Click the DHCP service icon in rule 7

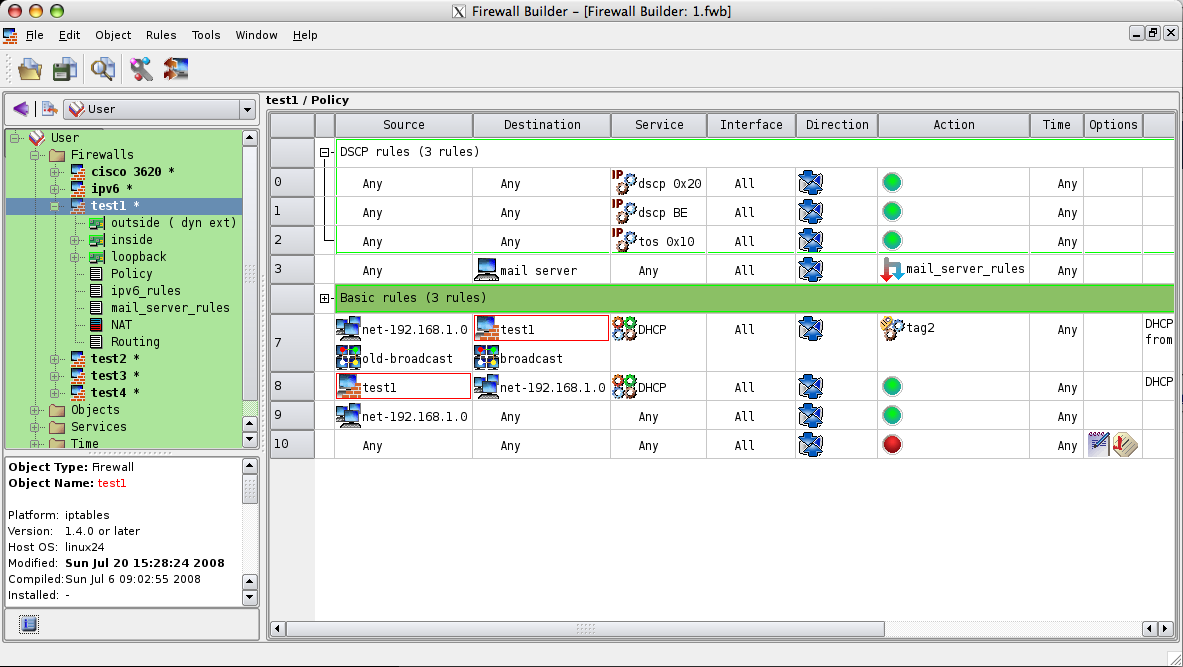[x=624, y=328]
